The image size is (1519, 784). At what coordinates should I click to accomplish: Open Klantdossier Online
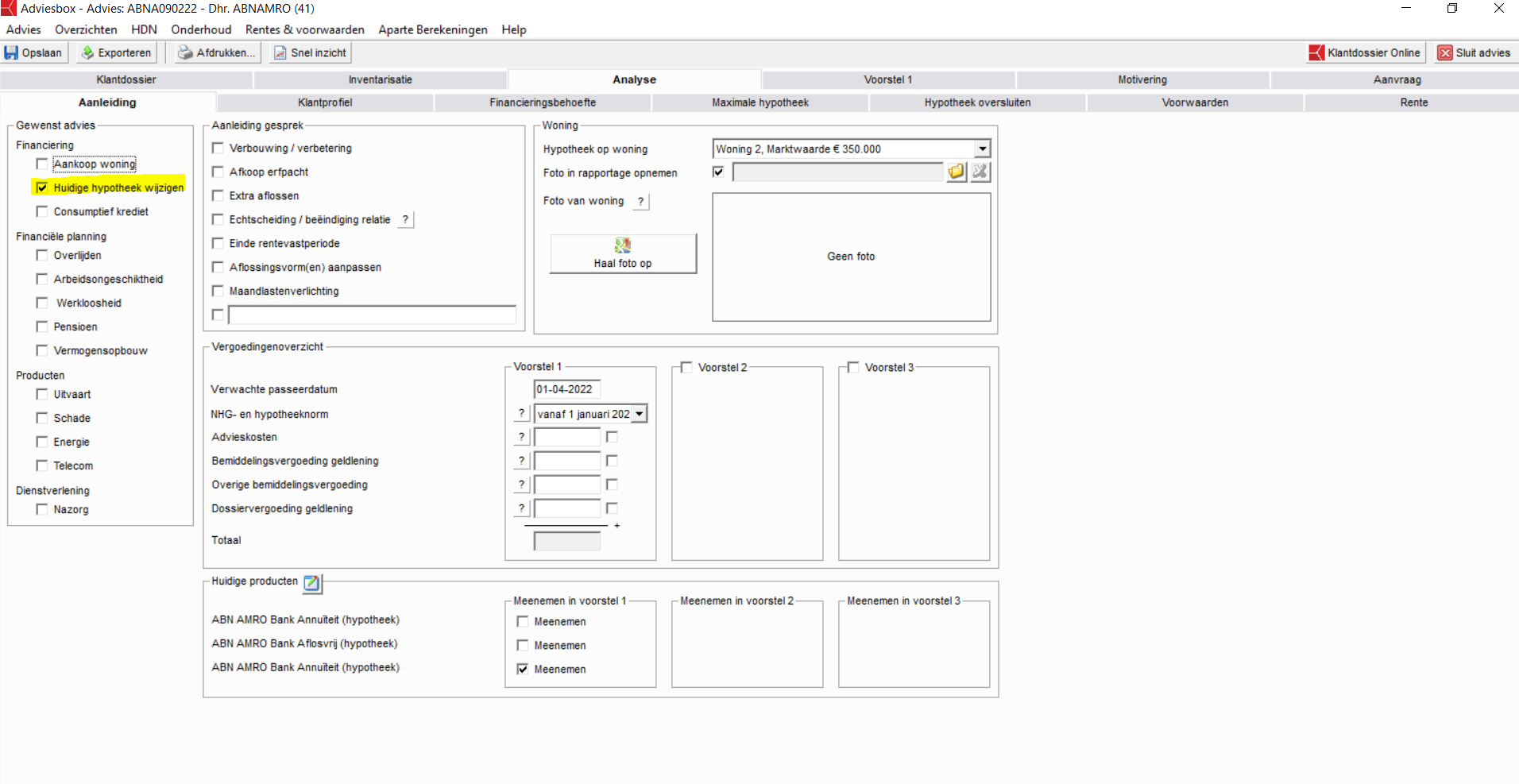[1366, 52]
